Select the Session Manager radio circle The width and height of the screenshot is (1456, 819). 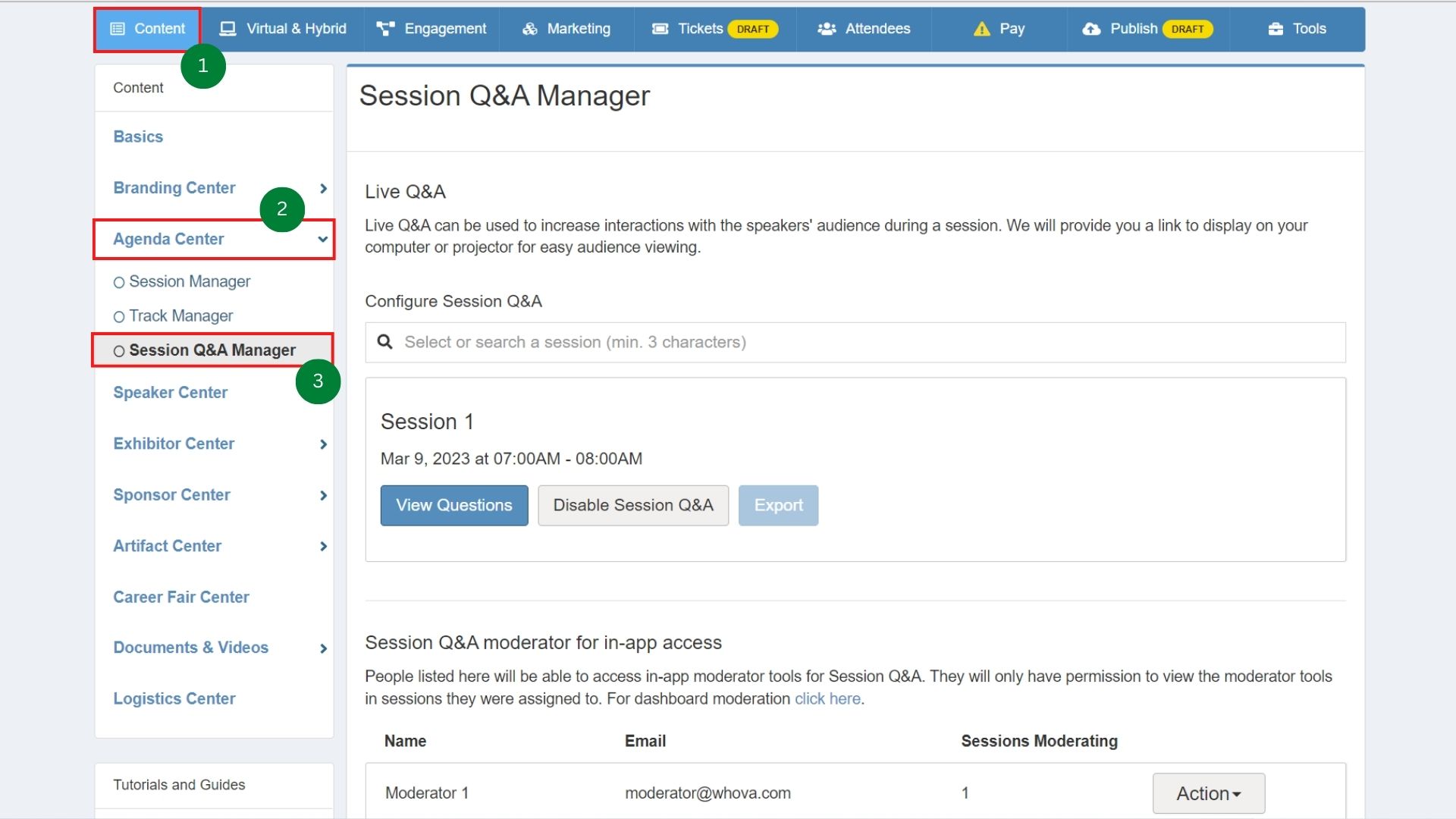119,283
